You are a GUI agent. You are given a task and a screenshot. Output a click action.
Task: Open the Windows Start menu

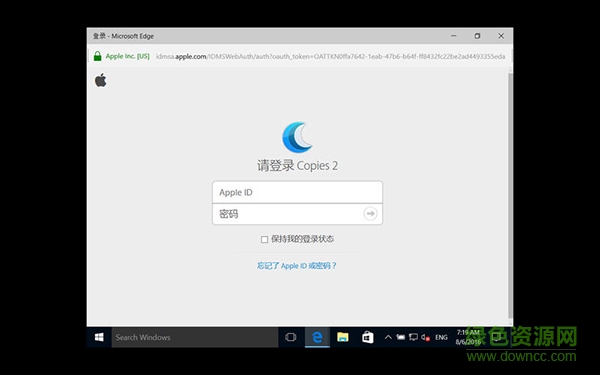pyautogui.click(x=99, y=337)
